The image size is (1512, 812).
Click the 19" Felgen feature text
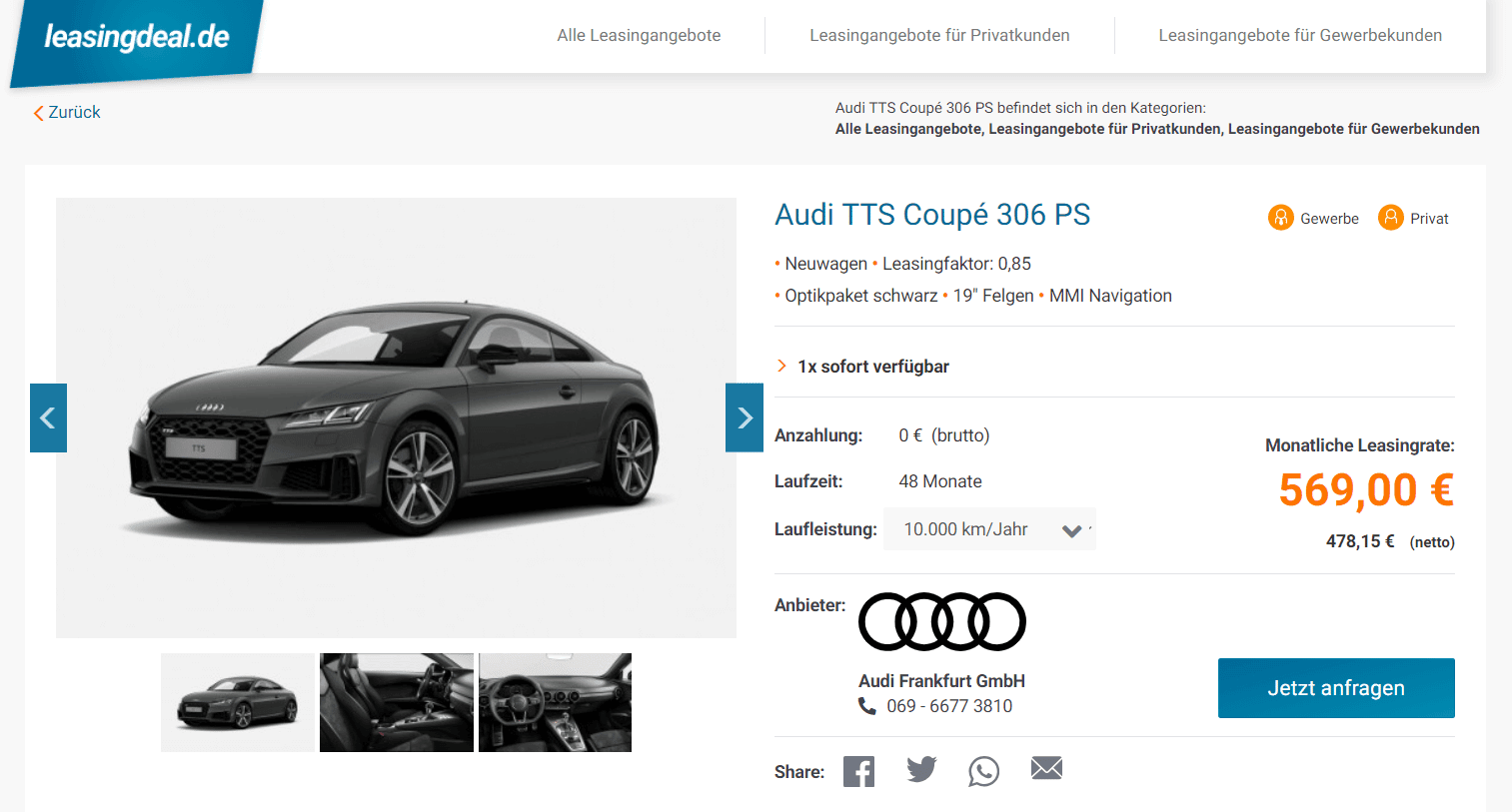coord(993,296)
